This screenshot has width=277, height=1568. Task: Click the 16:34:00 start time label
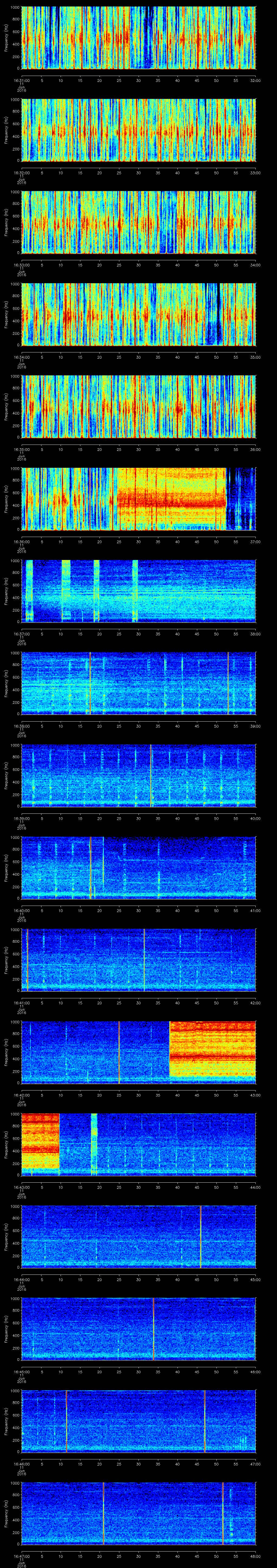[22, 357]
